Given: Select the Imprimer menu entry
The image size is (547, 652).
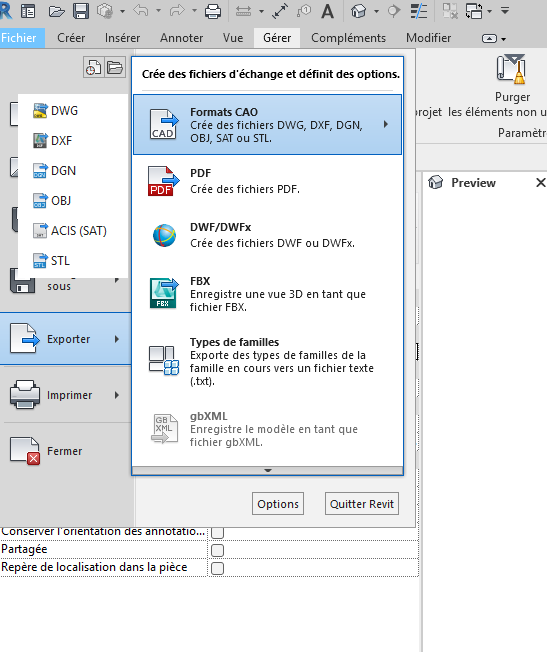Looking at the screenshot, I should pos(66,395).
